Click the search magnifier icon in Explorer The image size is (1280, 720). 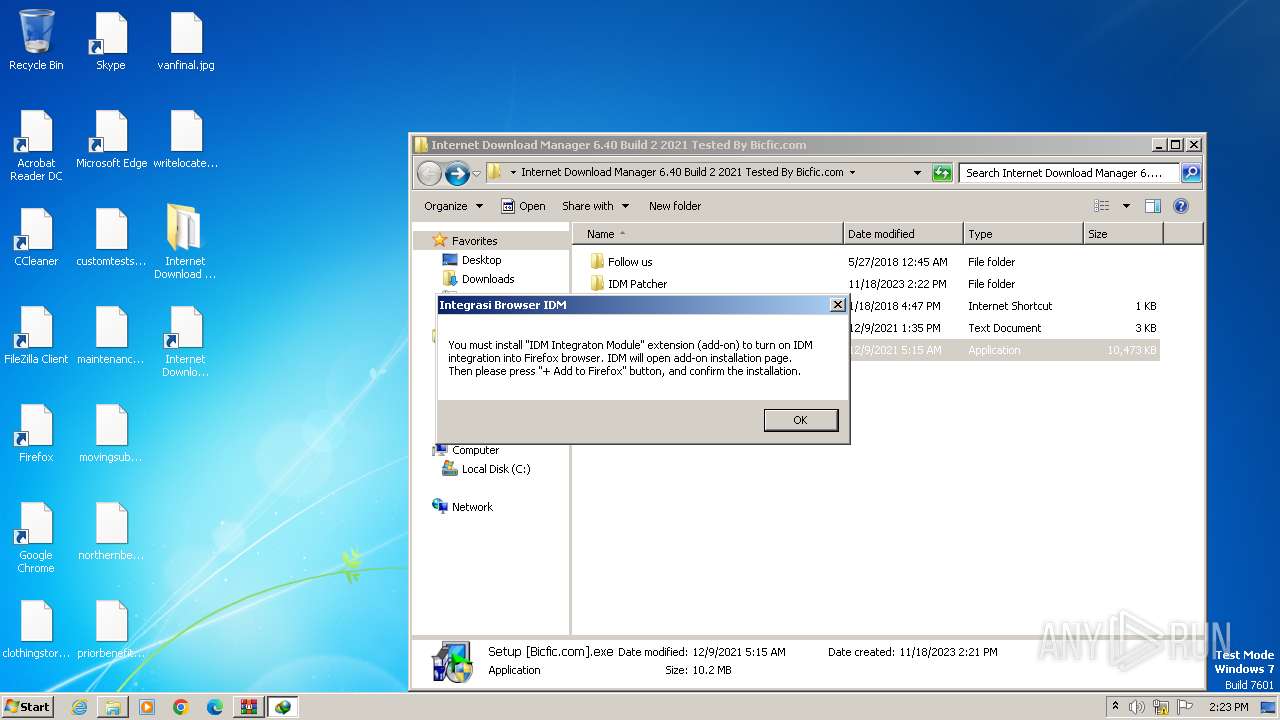pyautogui.click(x=1191, y=173)
